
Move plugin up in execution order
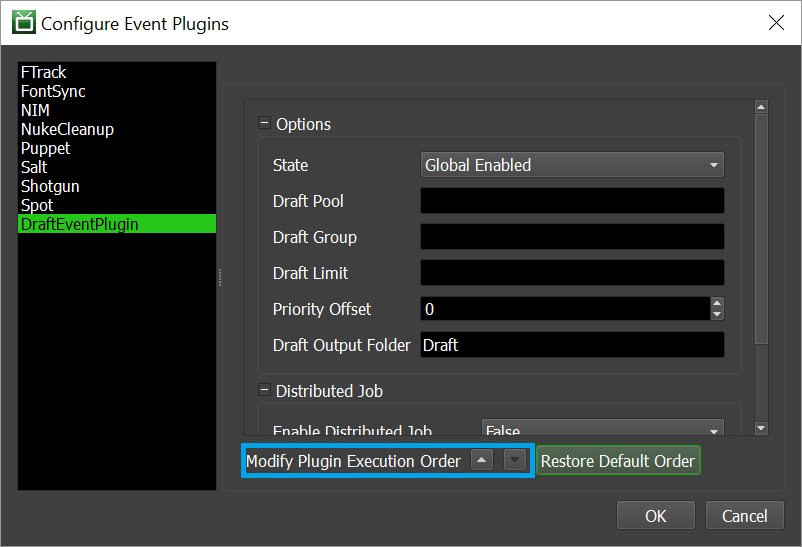click(481, 460)
